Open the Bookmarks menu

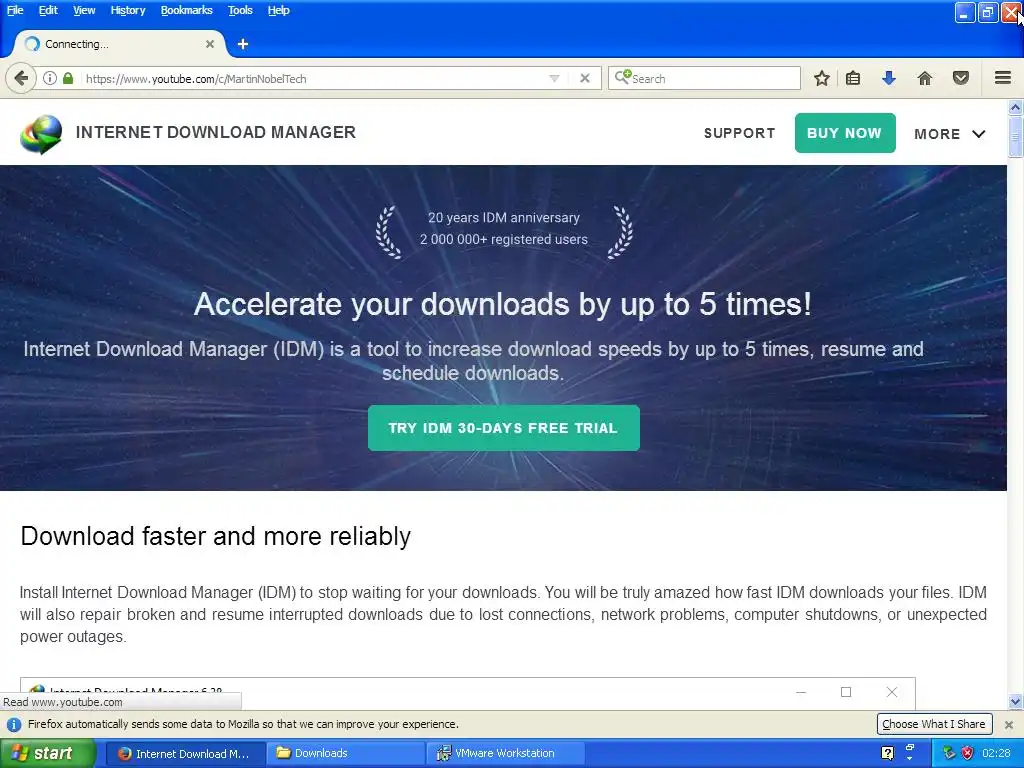[187, 10]
